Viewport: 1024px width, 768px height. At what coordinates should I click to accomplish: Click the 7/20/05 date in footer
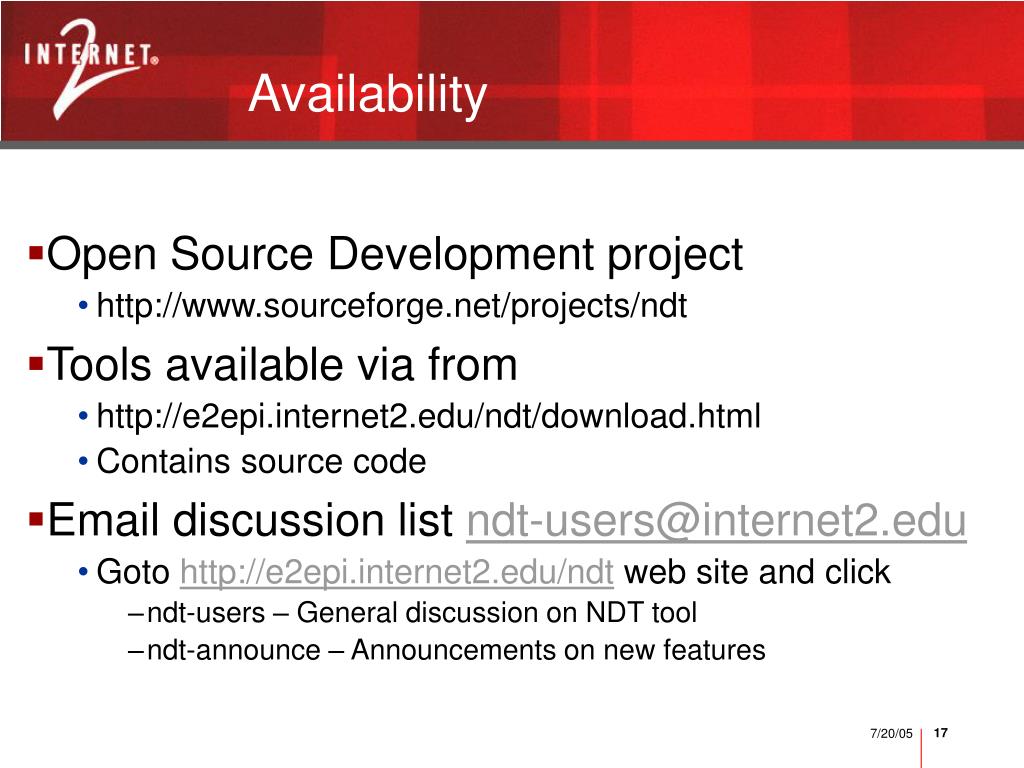pos(891,733)
